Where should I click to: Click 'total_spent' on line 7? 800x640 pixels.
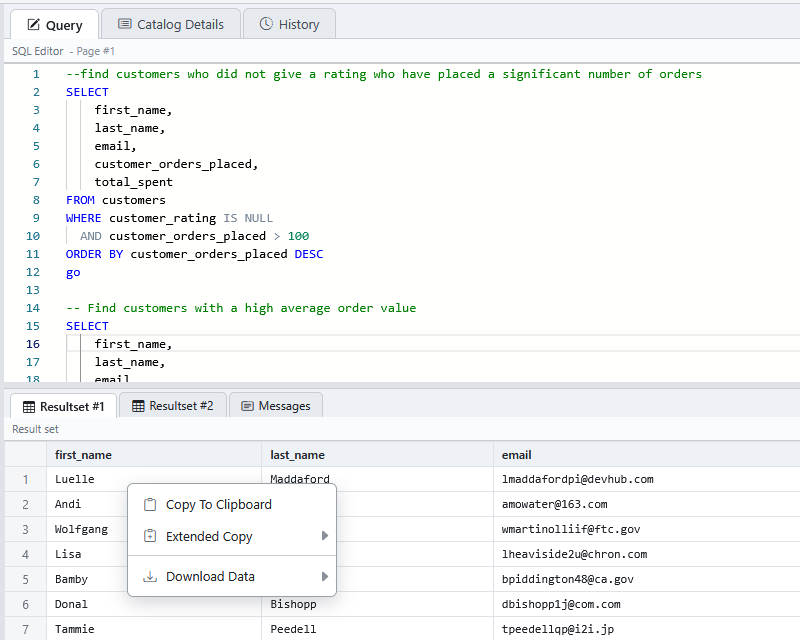coord(134,182)
